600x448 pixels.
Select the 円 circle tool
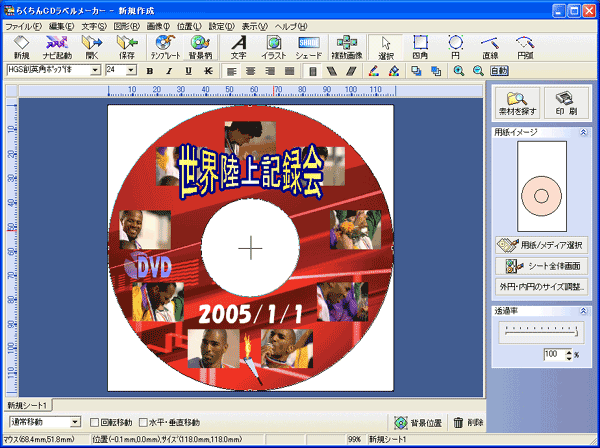pos(455,47)
